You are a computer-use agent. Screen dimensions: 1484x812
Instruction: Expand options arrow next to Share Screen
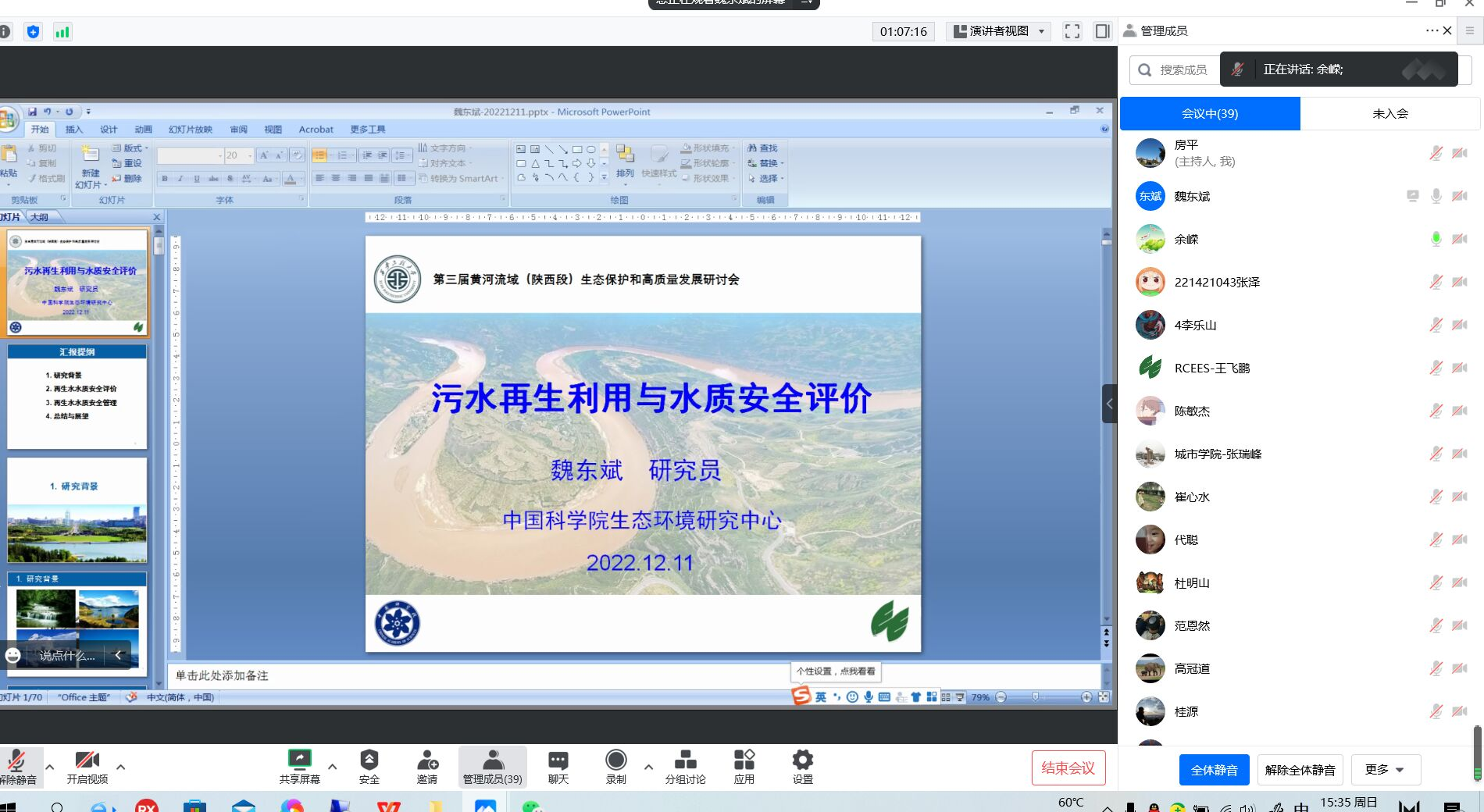(x=332, y=767)
